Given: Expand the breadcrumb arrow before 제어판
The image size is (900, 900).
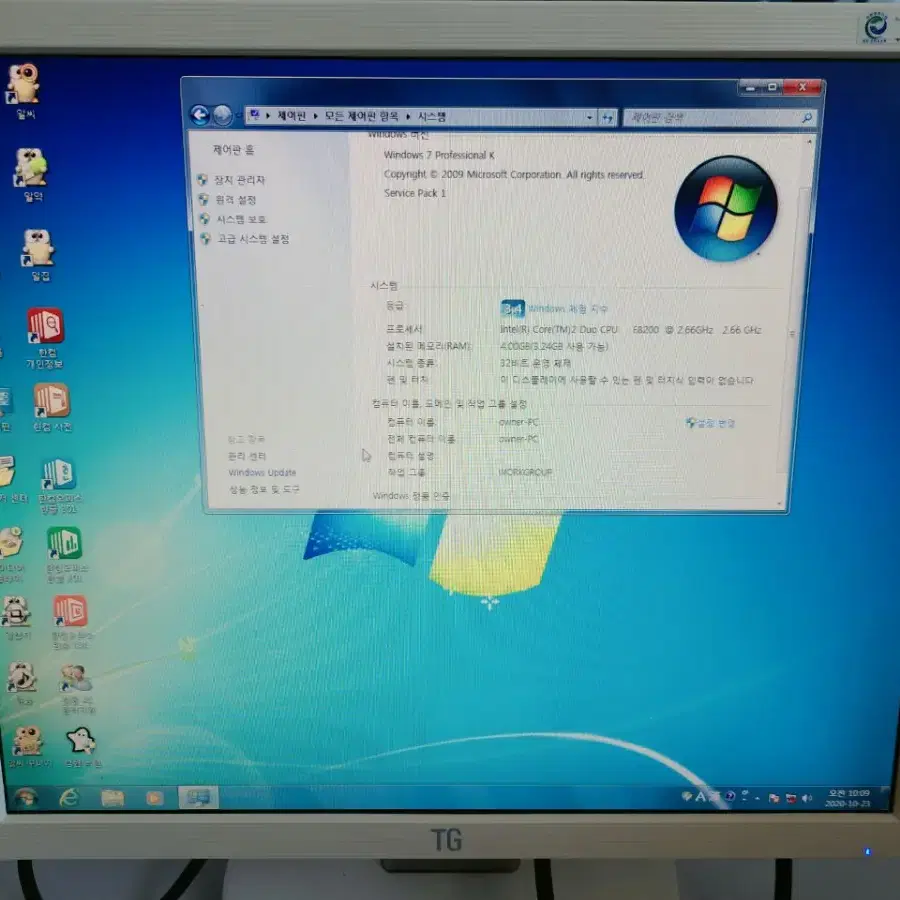Looking at the screenshot, I should pyautogui.click(x=267, y=116).
